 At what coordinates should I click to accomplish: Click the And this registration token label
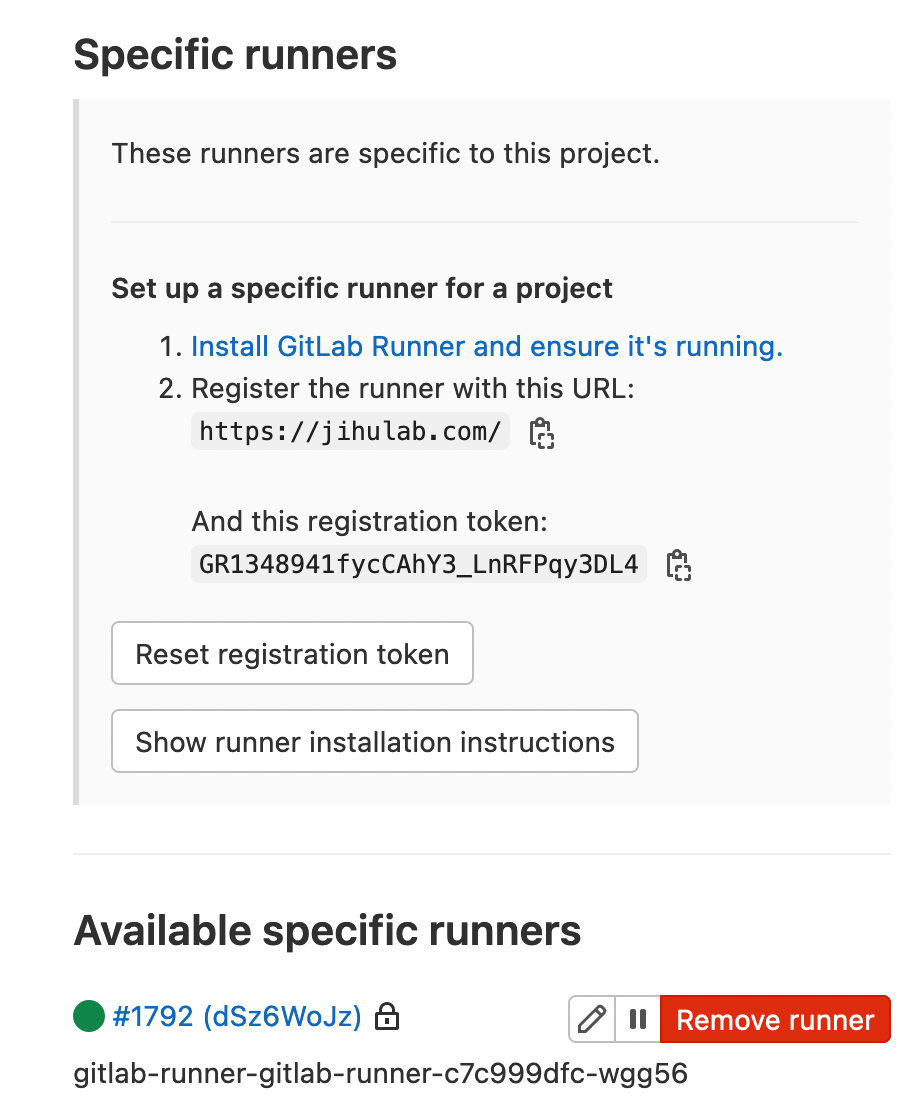coord(369,522)
